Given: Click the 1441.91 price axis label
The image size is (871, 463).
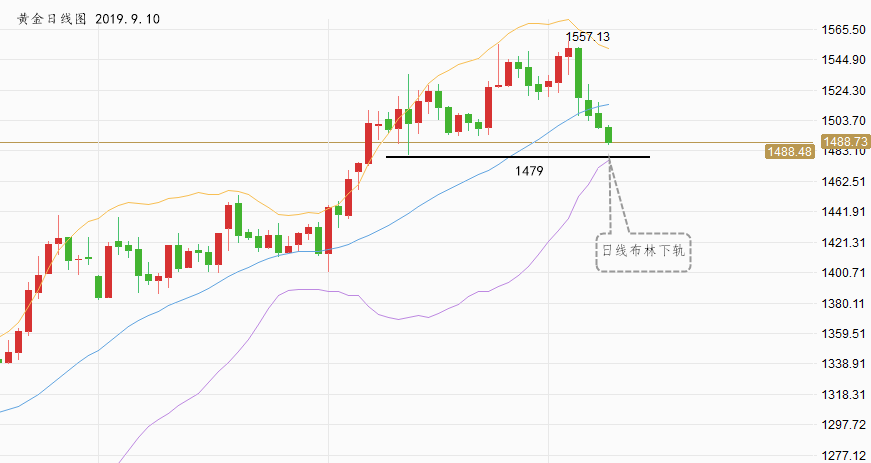Looking at the screenshot, I should click(x=843, y=212).
